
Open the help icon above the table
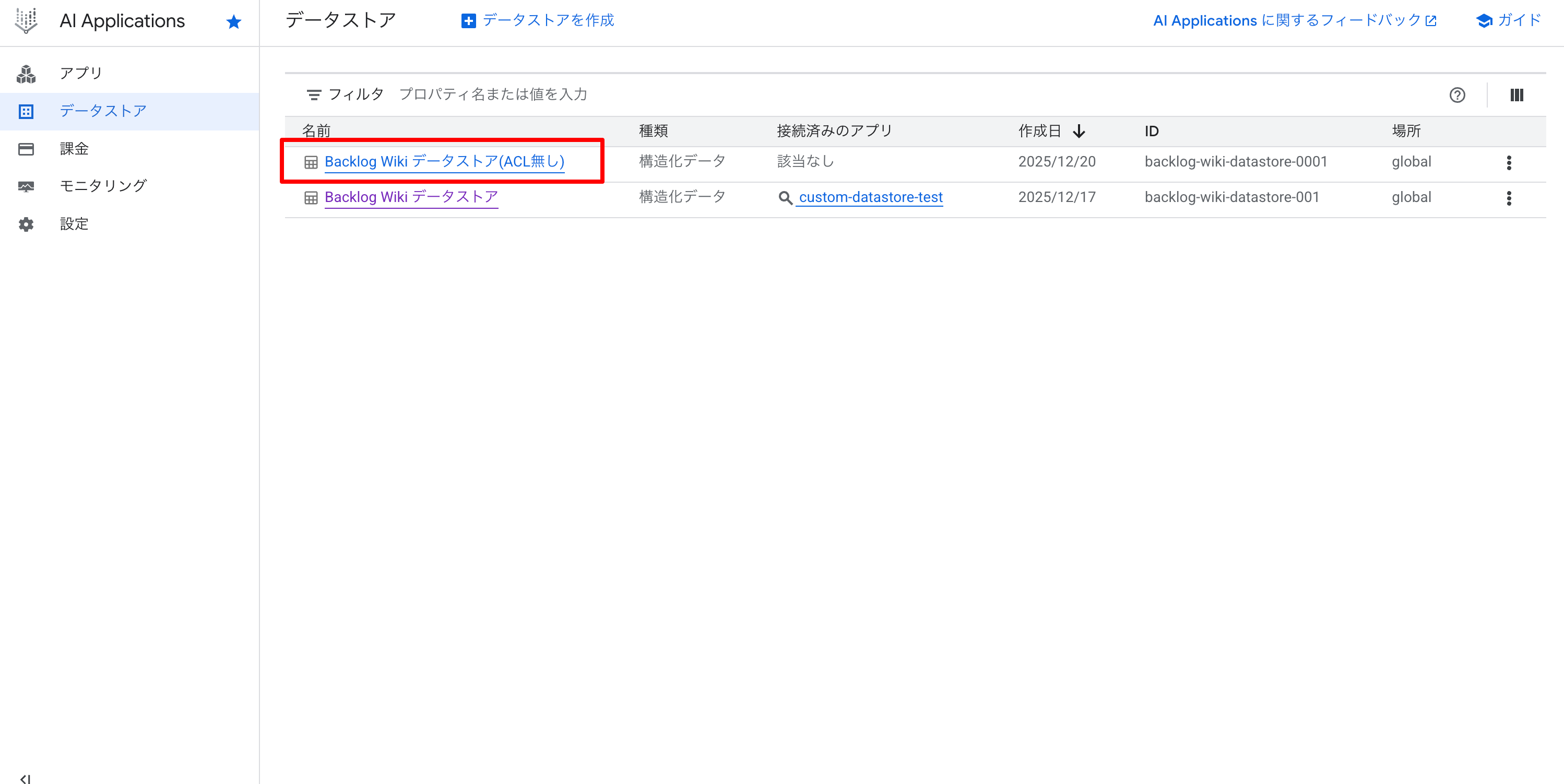pos(1457,96)
